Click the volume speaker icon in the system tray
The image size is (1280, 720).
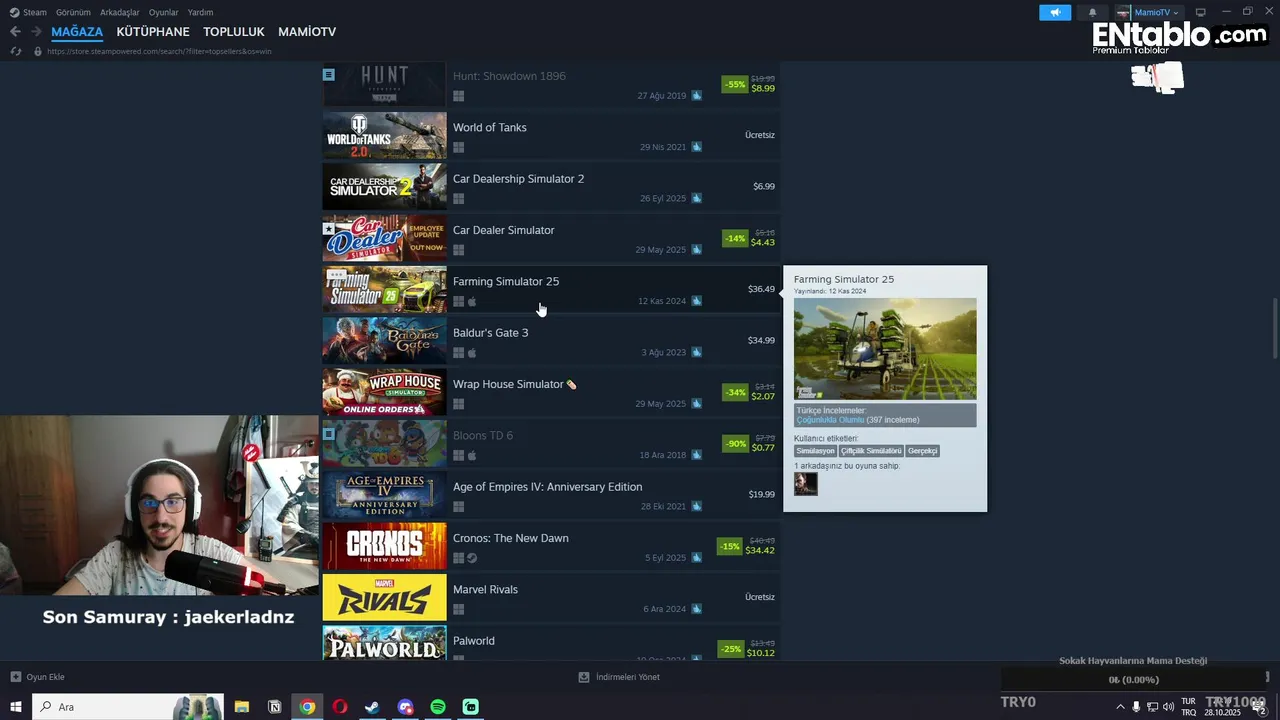point(1168,707)
